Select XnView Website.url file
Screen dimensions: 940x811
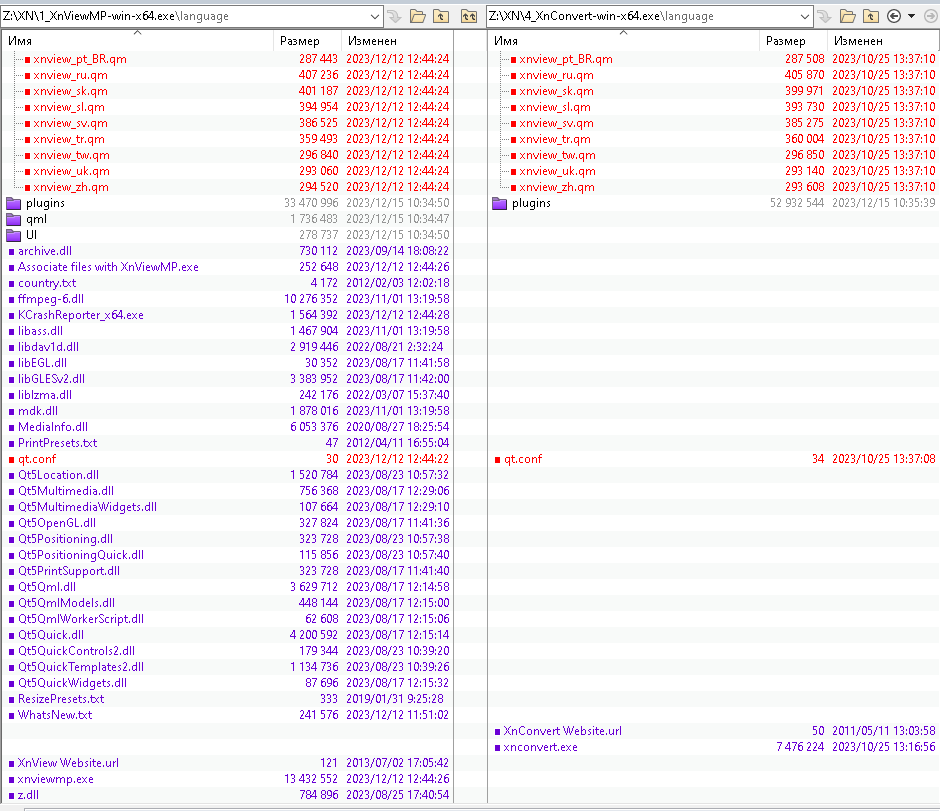pos(68,763)
